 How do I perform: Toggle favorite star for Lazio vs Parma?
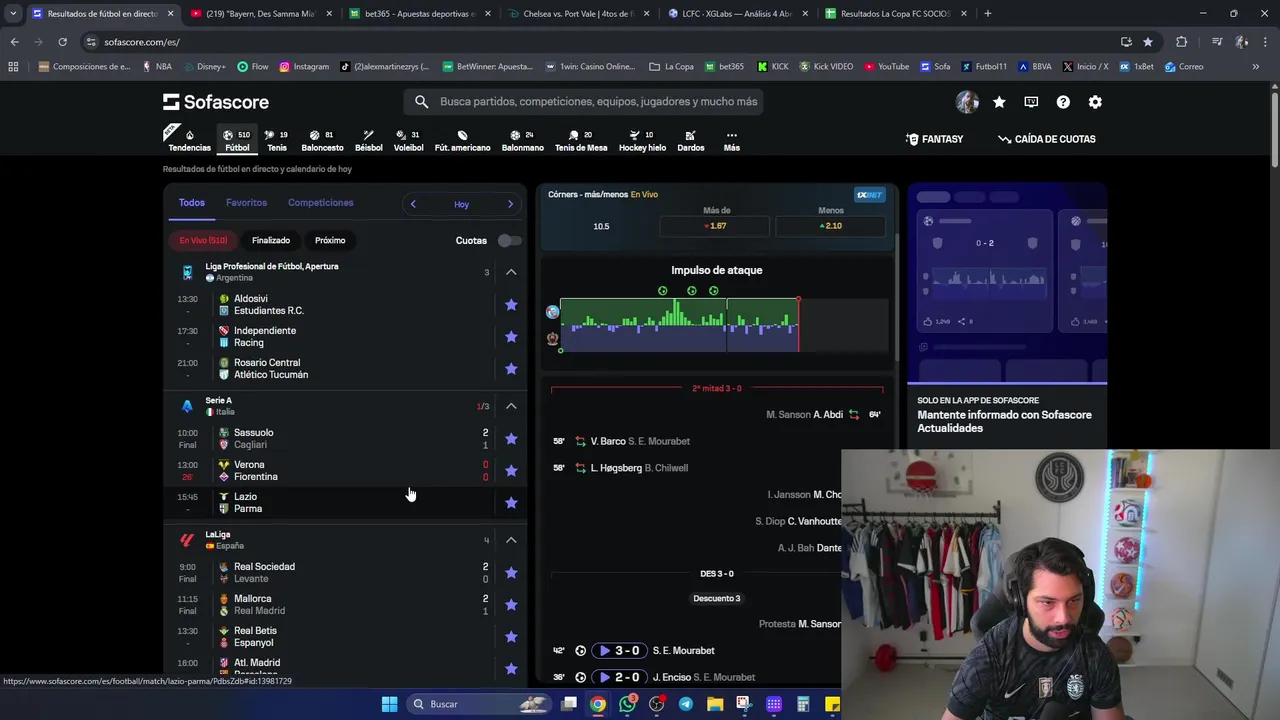[511, 503]
